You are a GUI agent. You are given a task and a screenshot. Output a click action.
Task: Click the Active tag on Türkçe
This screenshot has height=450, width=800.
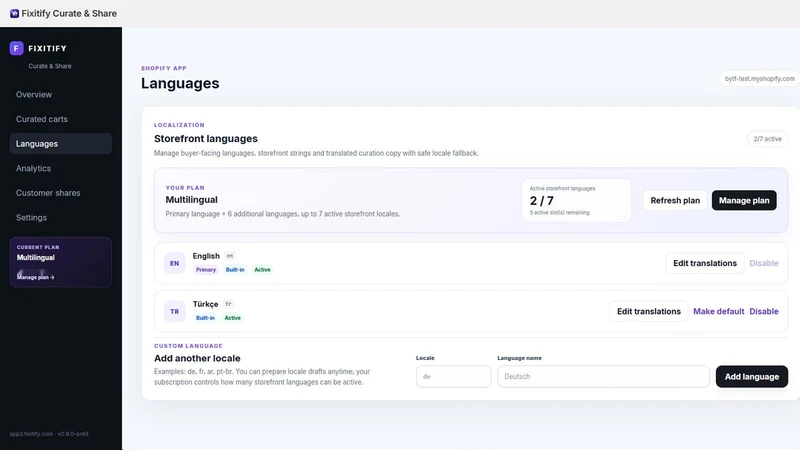(x=232, y=318)
